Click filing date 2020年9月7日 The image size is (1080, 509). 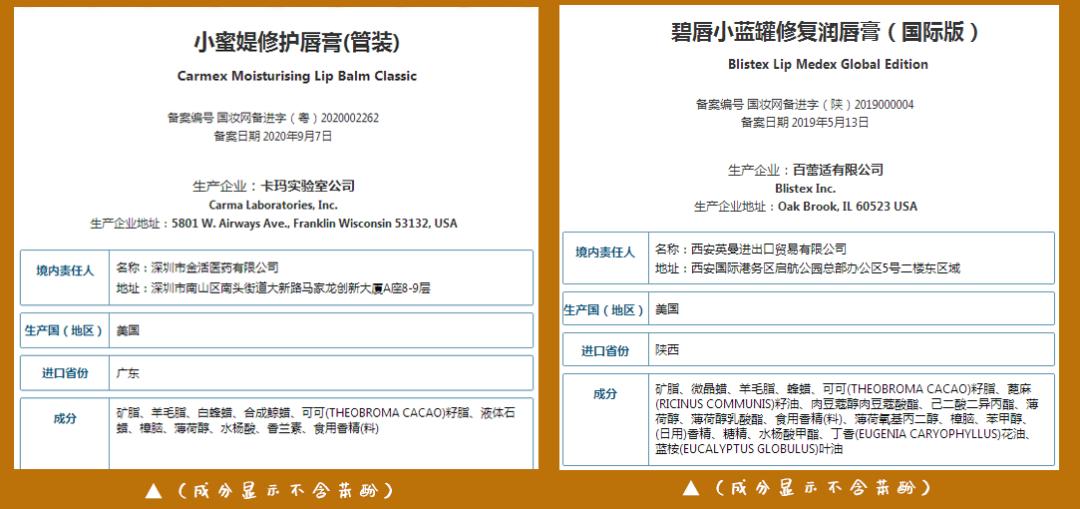(273, 136)
